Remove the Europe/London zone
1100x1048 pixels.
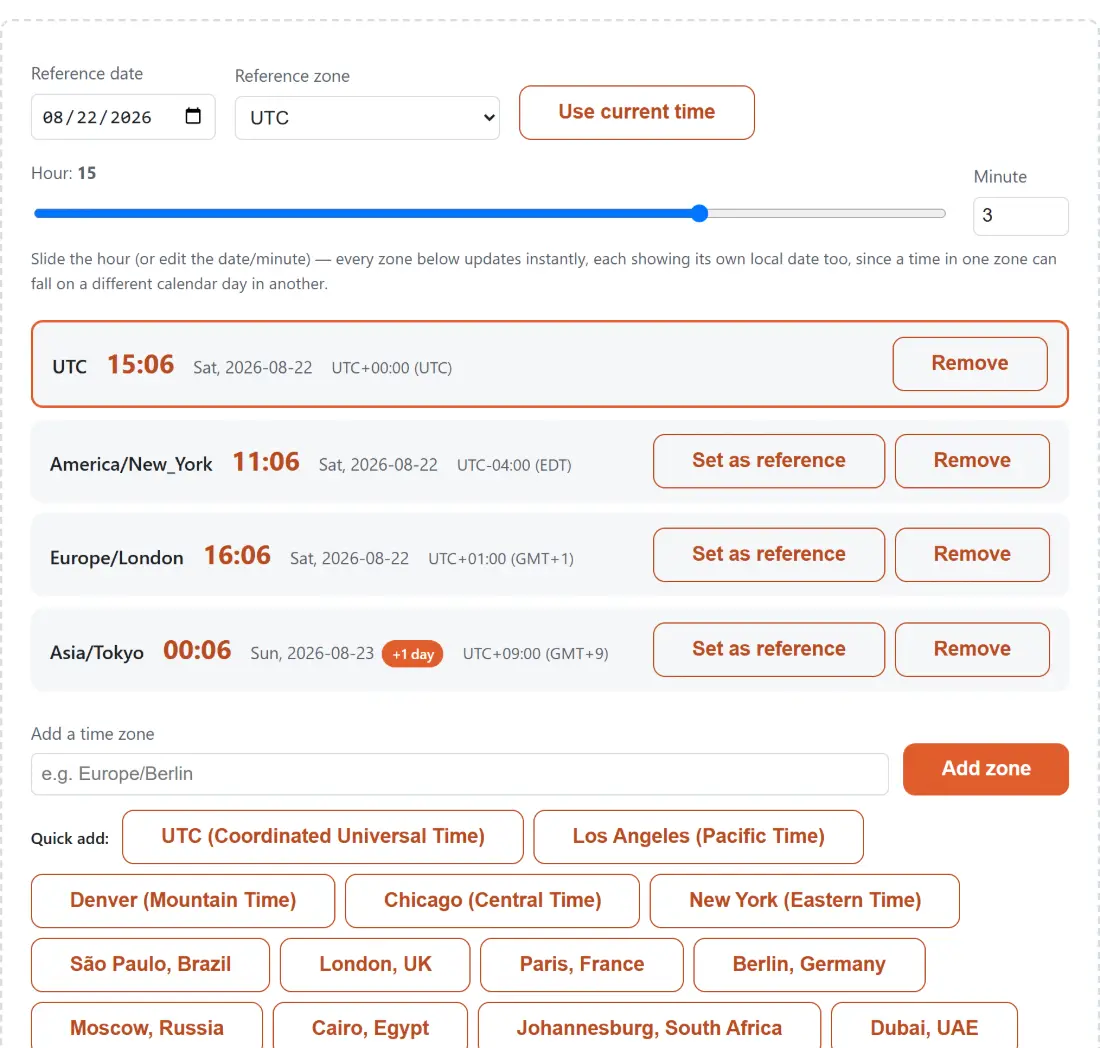pos(972,554)
